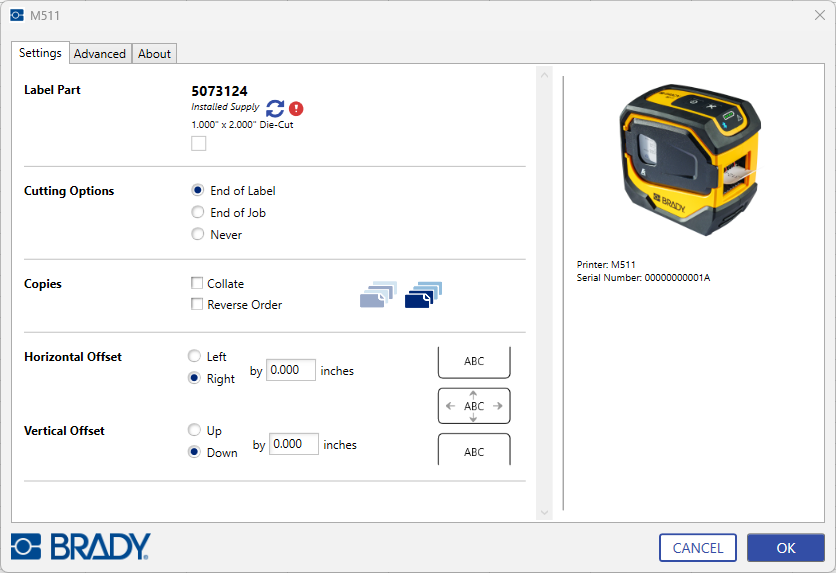This screenshot has width=836, height=573.
Task: Enable the Reverse Order checkbox
Action: (x=197, y=304)
